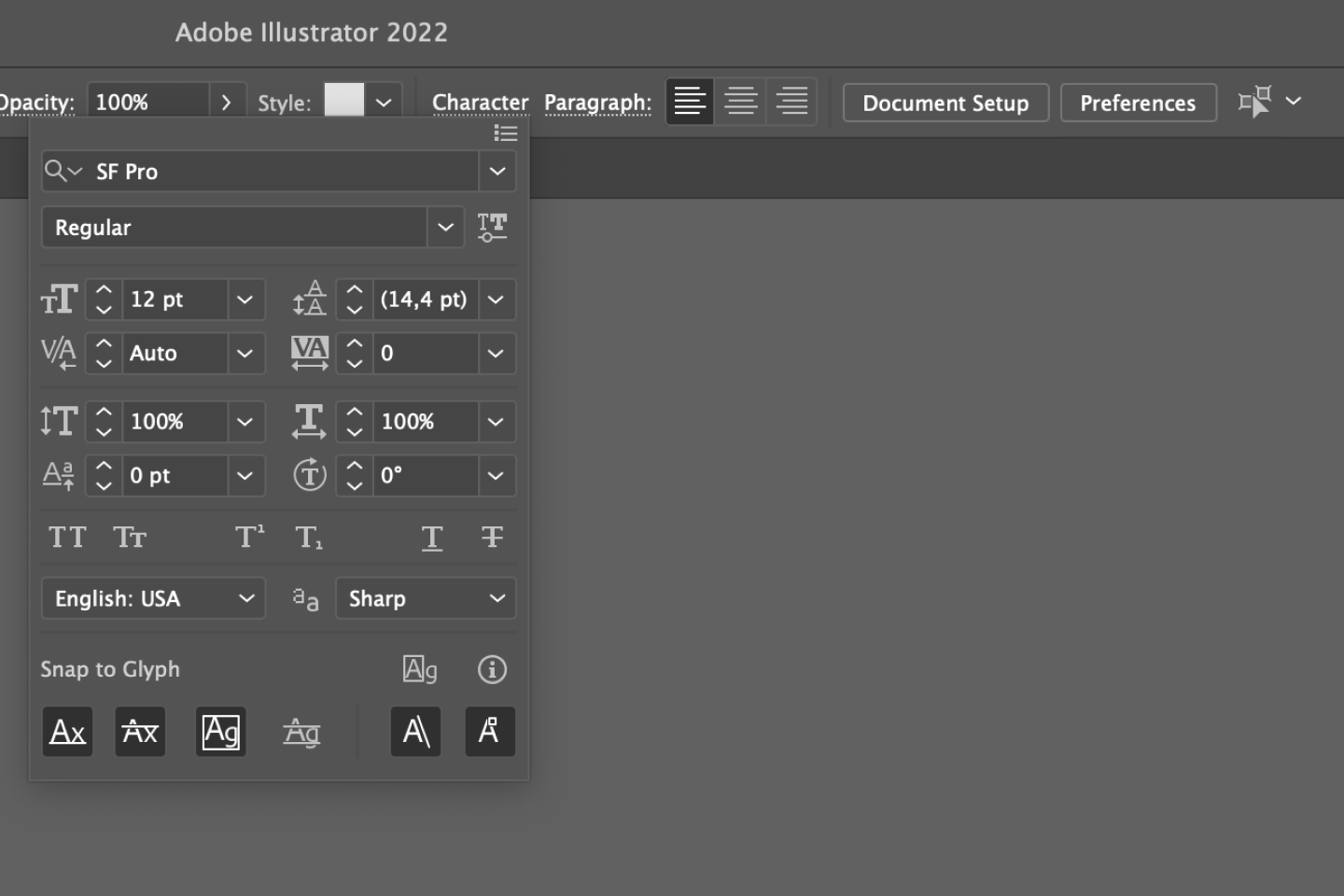Expand the Opacity slider arrow
Viewport: 1344px width, 896px height.
coord(226,102)
